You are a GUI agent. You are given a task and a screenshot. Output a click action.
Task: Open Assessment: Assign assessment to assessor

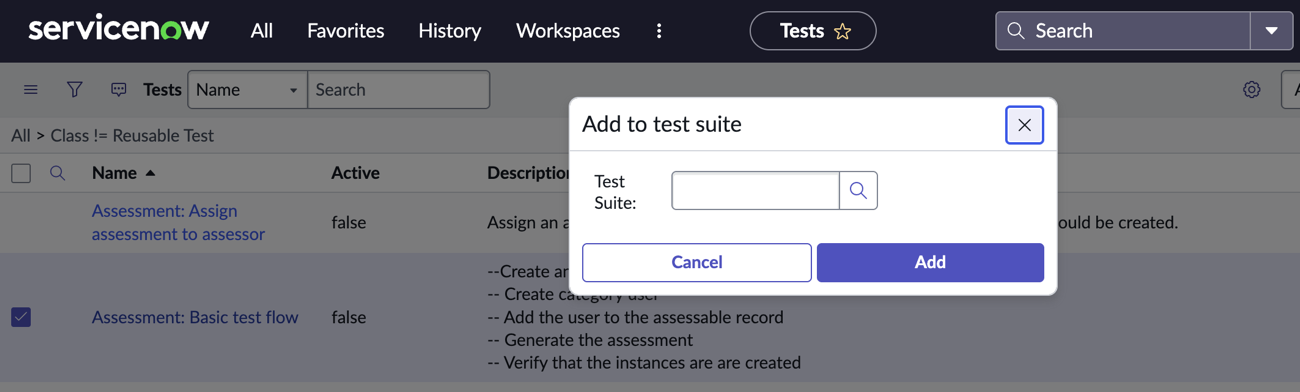pyautogui.click(x=178, y=222)
